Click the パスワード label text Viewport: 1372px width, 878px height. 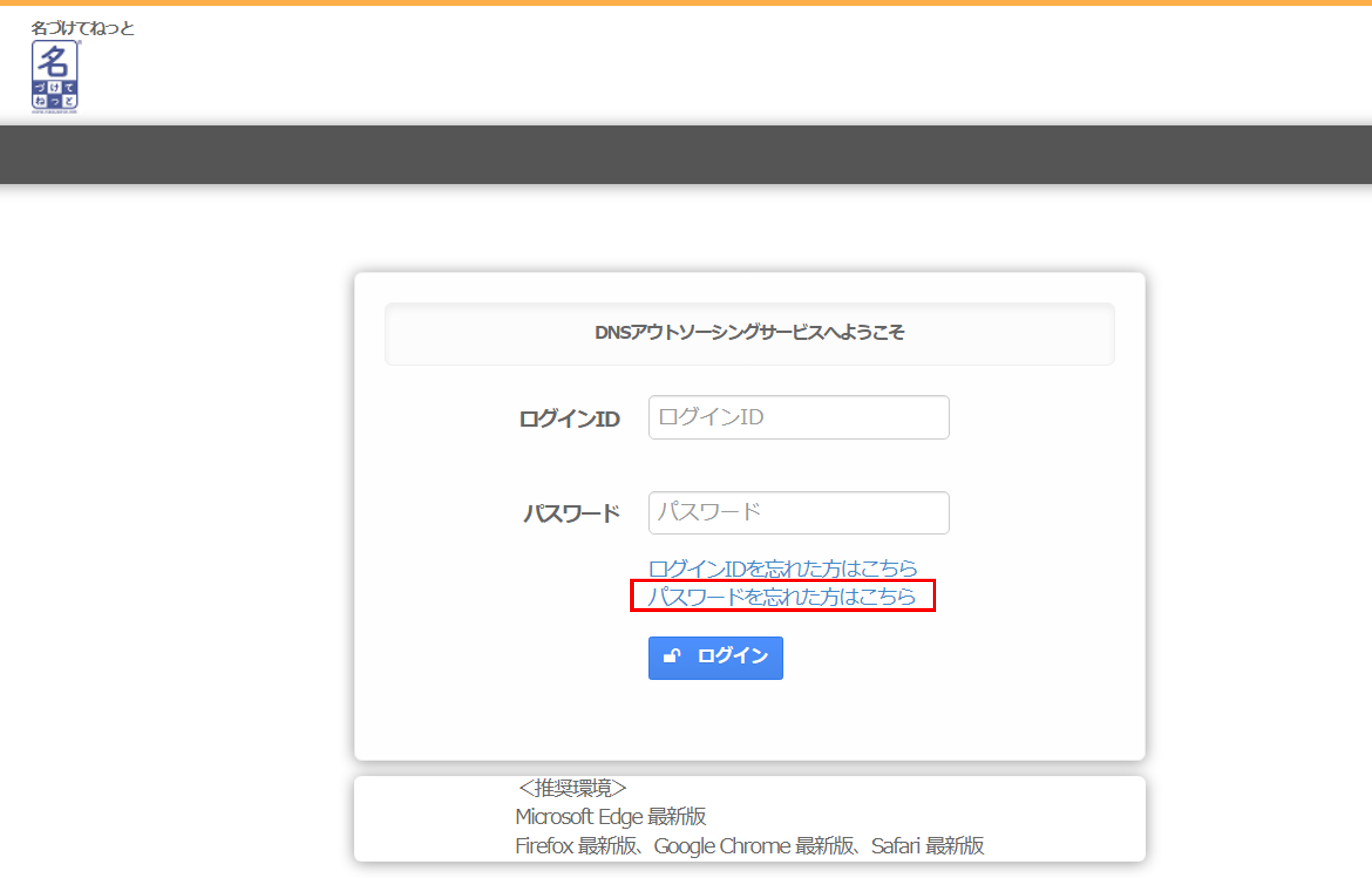[572, 514]
